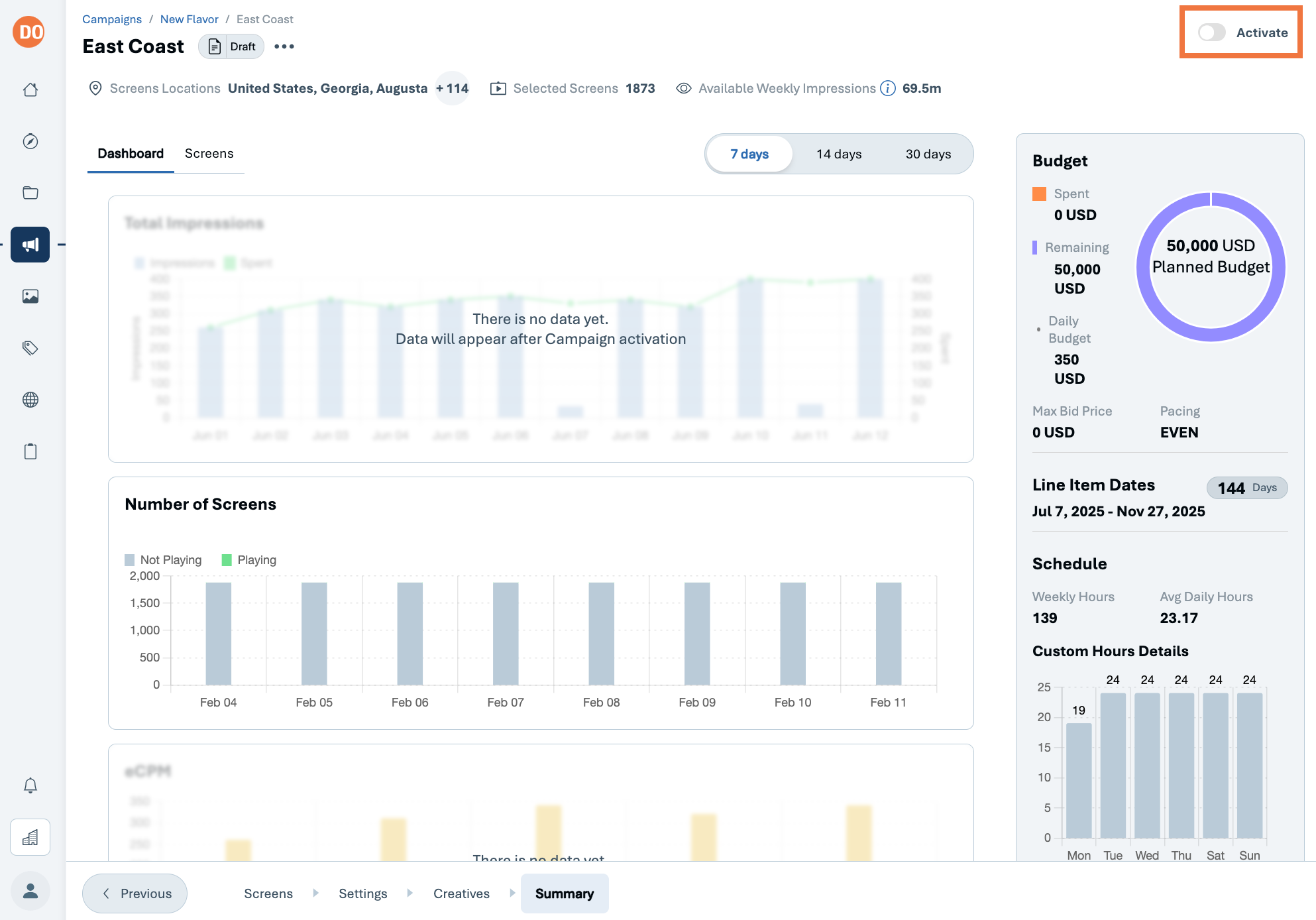
Task: Open the compass explore icon
Action: click(30, 141)
